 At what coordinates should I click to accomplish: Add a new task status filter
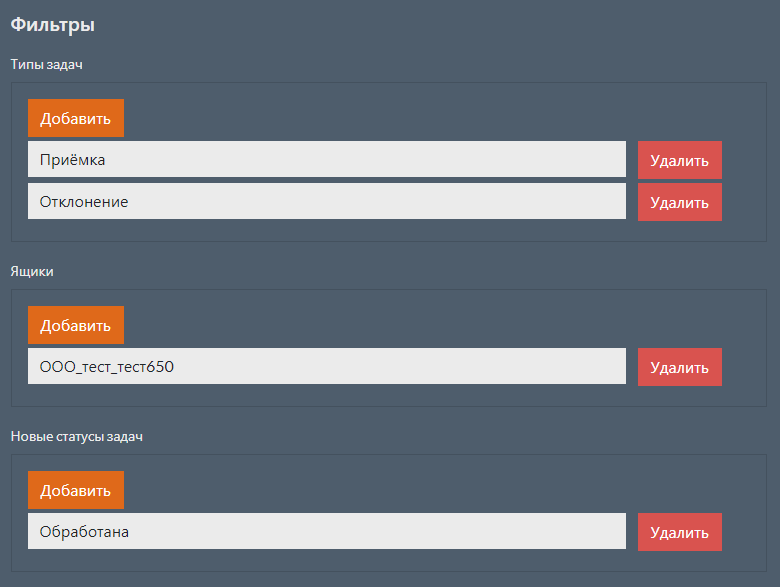point(76,490)
